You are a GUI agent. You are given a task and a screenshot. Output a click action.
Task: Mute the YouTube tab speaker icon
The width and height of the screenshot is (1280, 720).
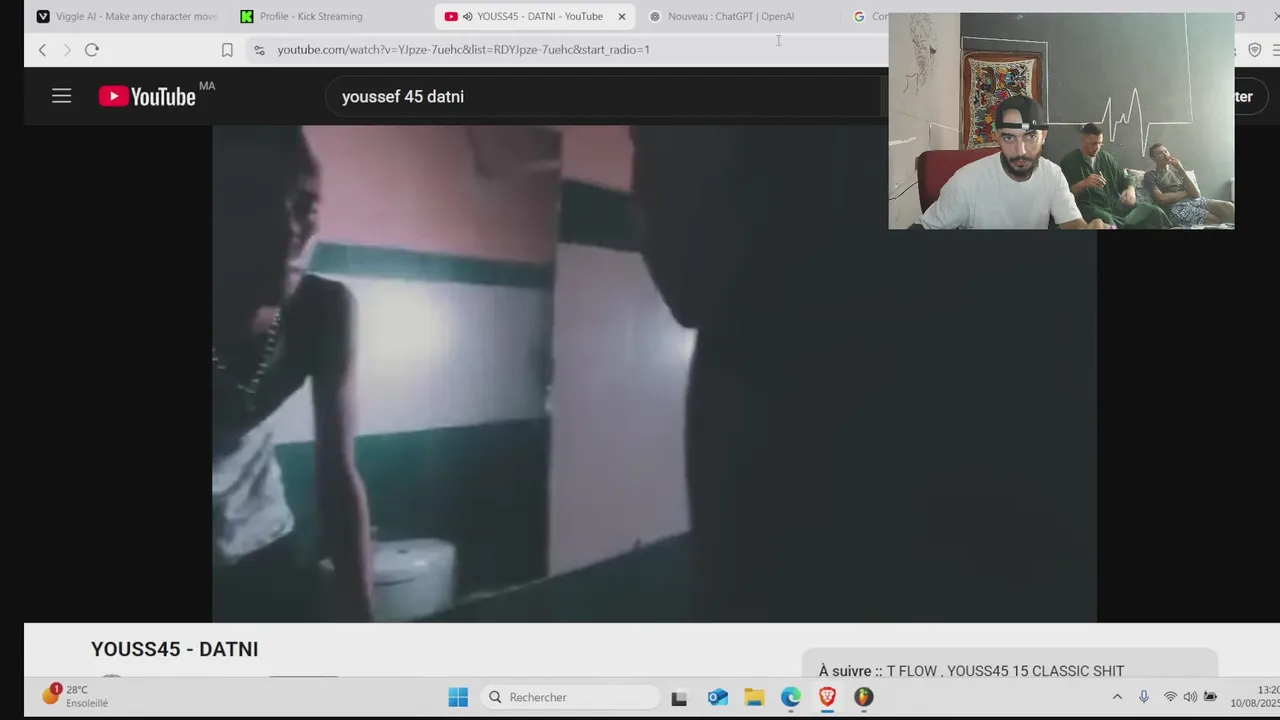[x=467, y=17]
